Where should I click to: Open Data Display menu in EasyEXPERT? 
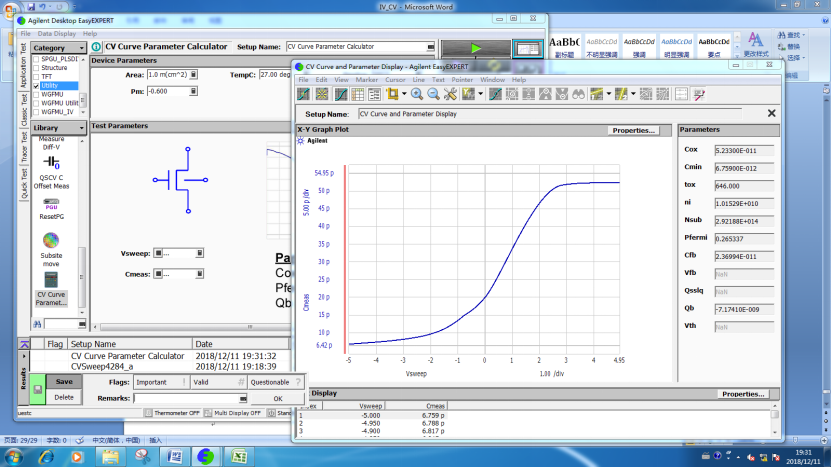point(57,33)
